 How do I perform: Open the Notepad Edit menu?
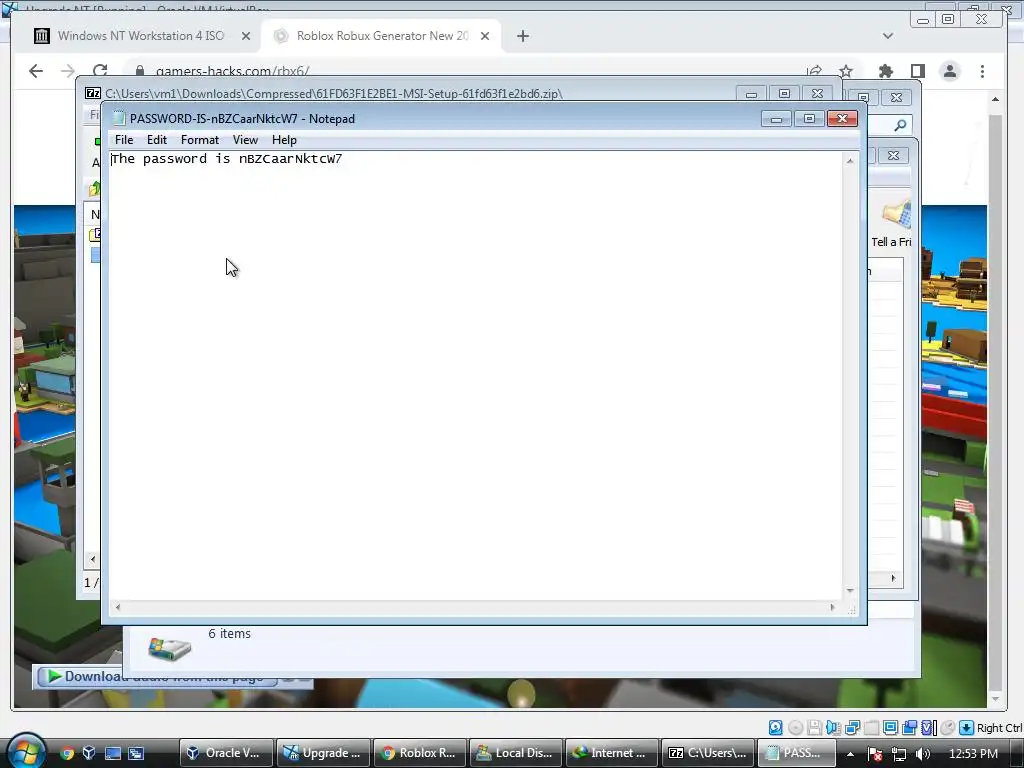pyautogui.click(x=157, y=140)
